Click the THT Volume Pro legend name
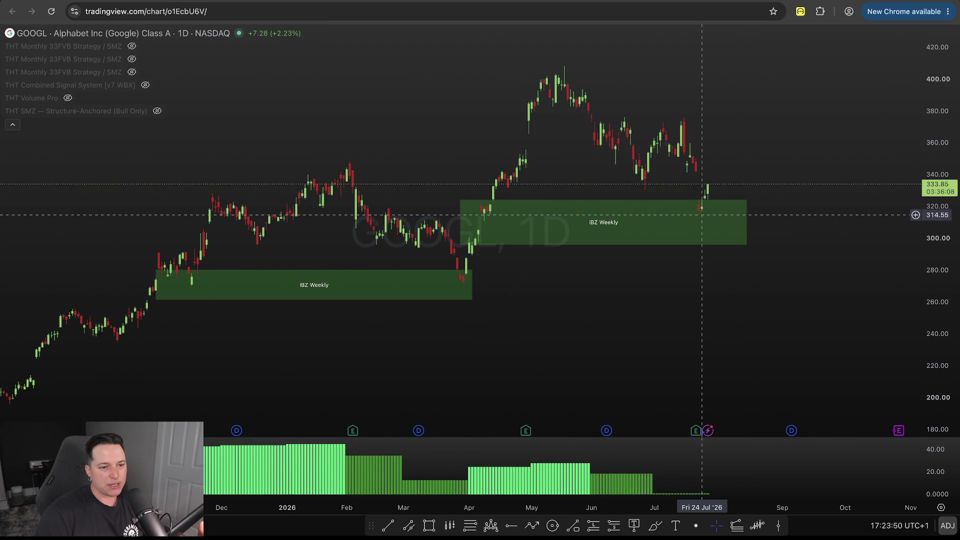Screen dimensions: 960x540 tap(32, 98)
